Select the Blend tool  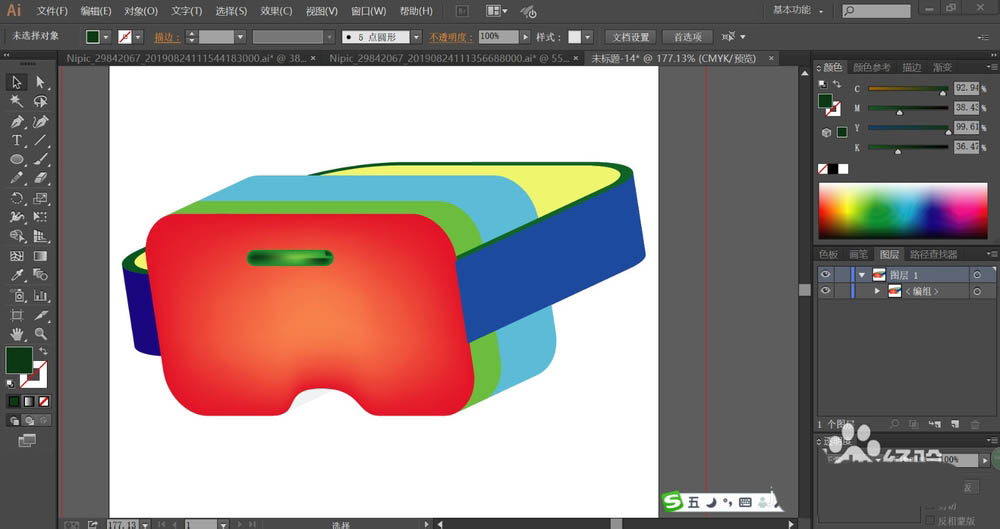point(41,275)
